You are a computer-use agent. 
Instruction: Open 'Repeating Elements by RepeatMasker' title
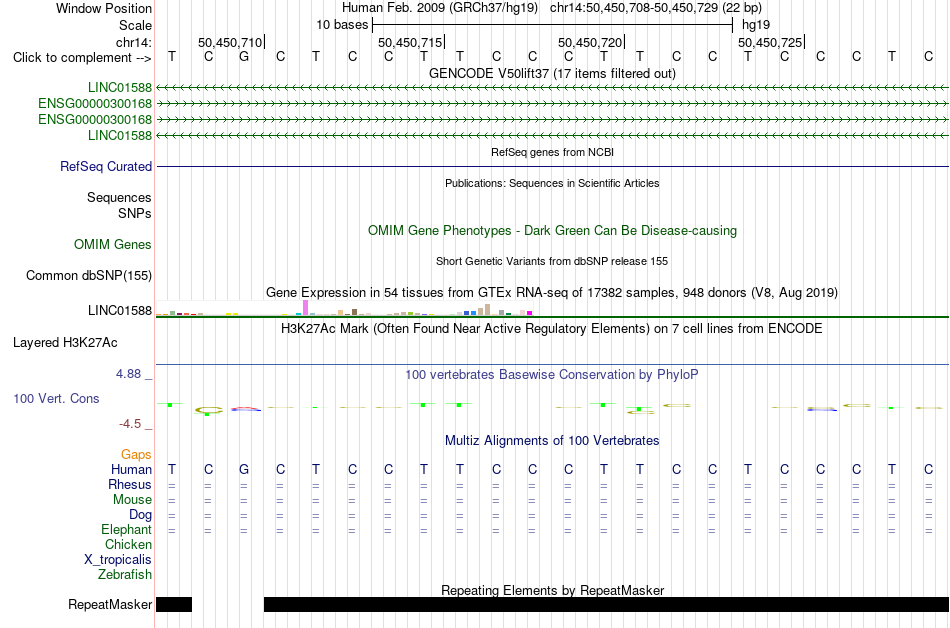[x=552, y=590]
